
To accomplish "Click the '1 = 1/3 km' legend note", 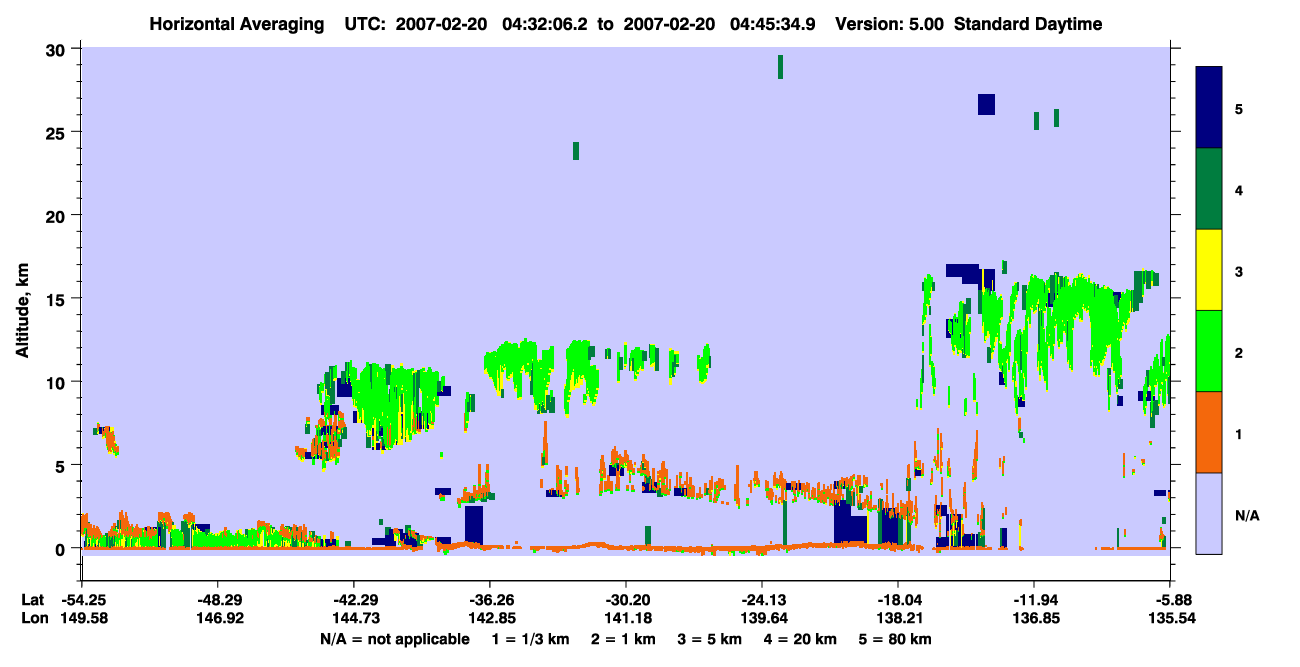I will 532,639.
